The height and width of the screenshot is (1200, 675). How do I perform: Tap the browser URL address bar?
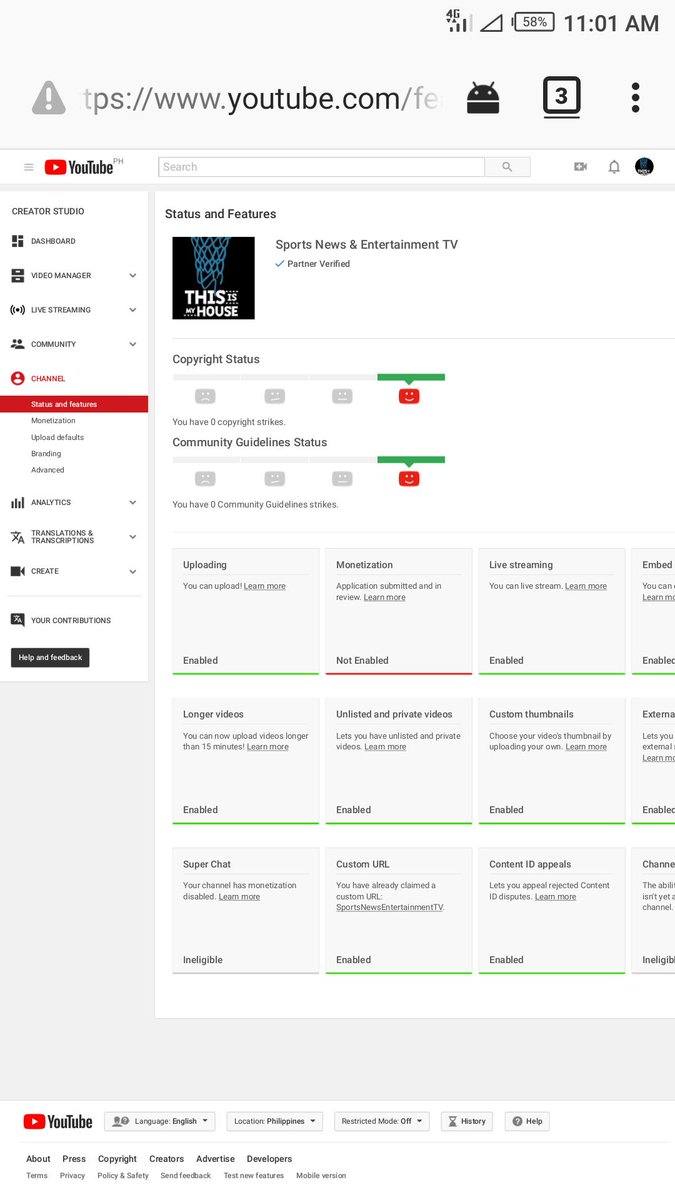(x=260, y=98)
